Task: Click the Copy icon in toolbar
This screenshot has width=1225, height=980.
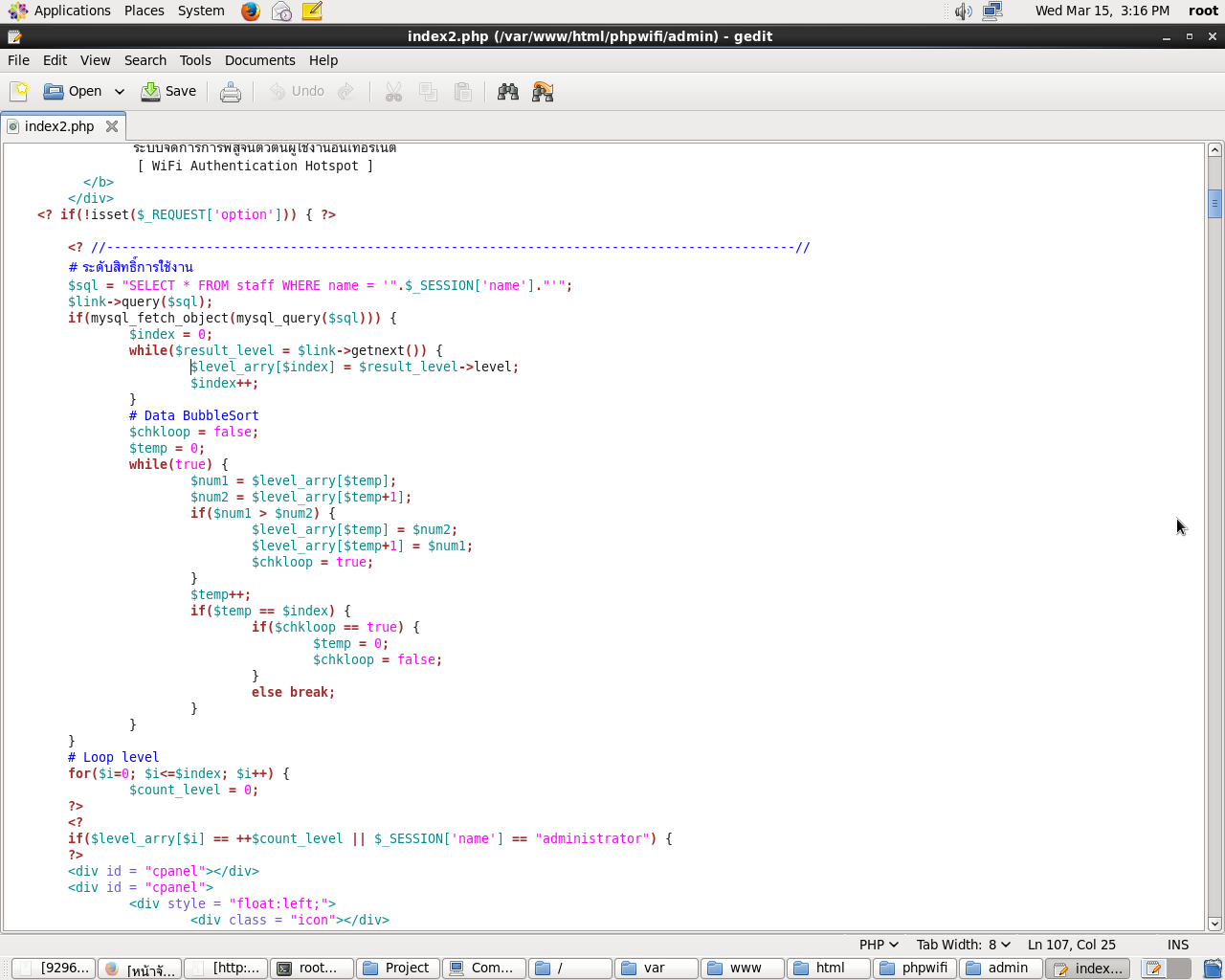Action: click(x=428, y=92)
